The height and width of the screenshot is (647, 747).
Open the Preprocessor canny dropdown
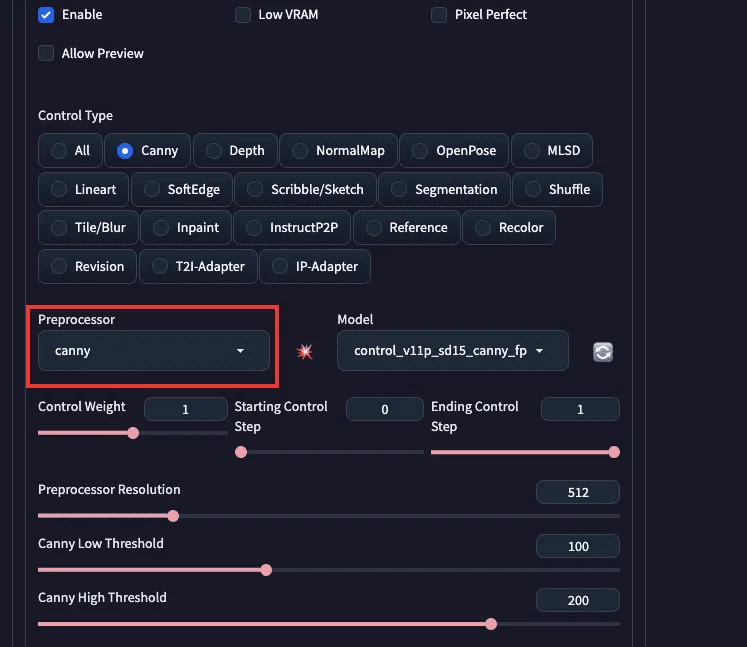[154, 351]
